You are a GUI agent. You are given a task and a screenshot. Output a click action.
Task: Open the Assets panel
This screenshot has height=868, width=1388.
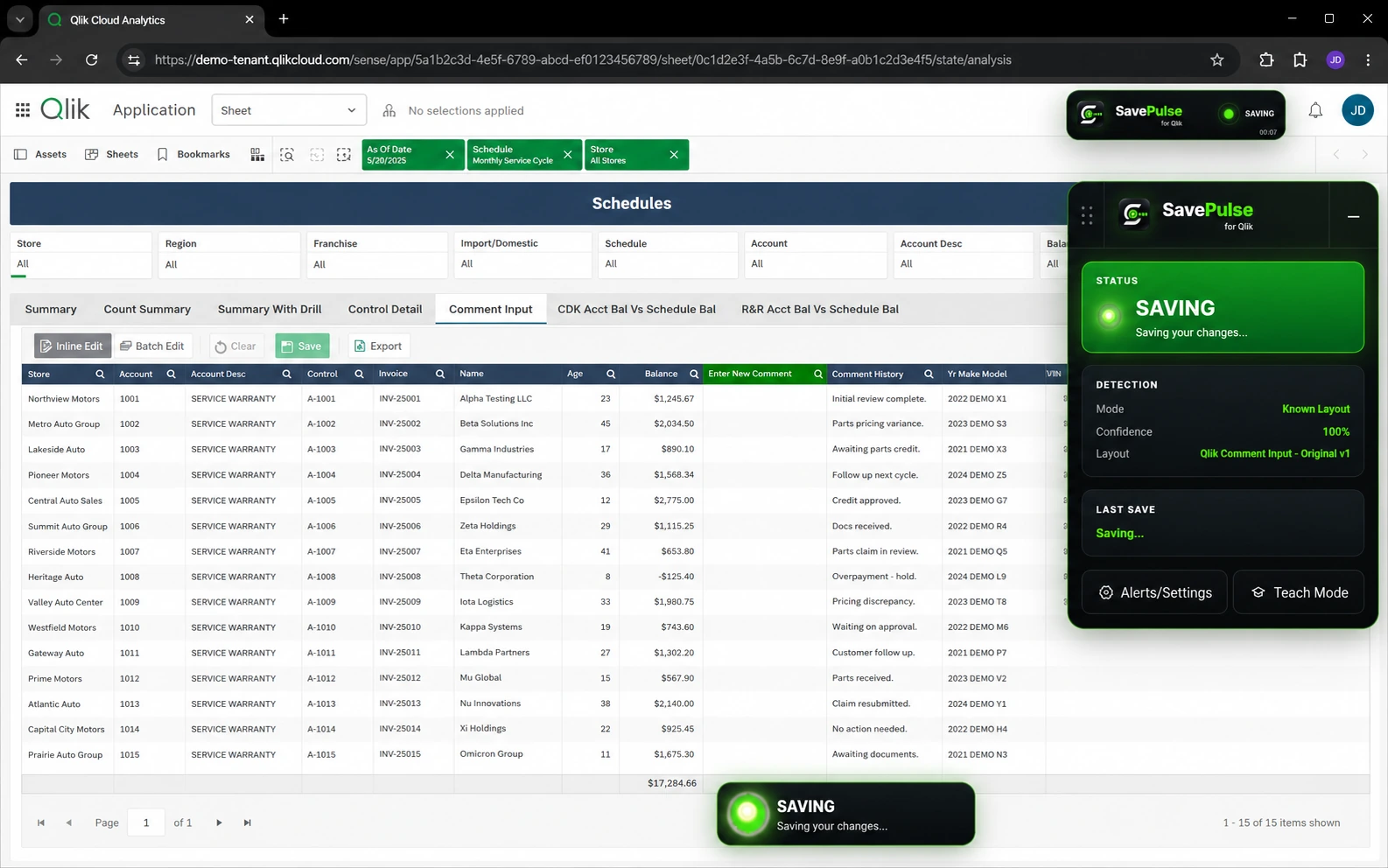[40, 154]
